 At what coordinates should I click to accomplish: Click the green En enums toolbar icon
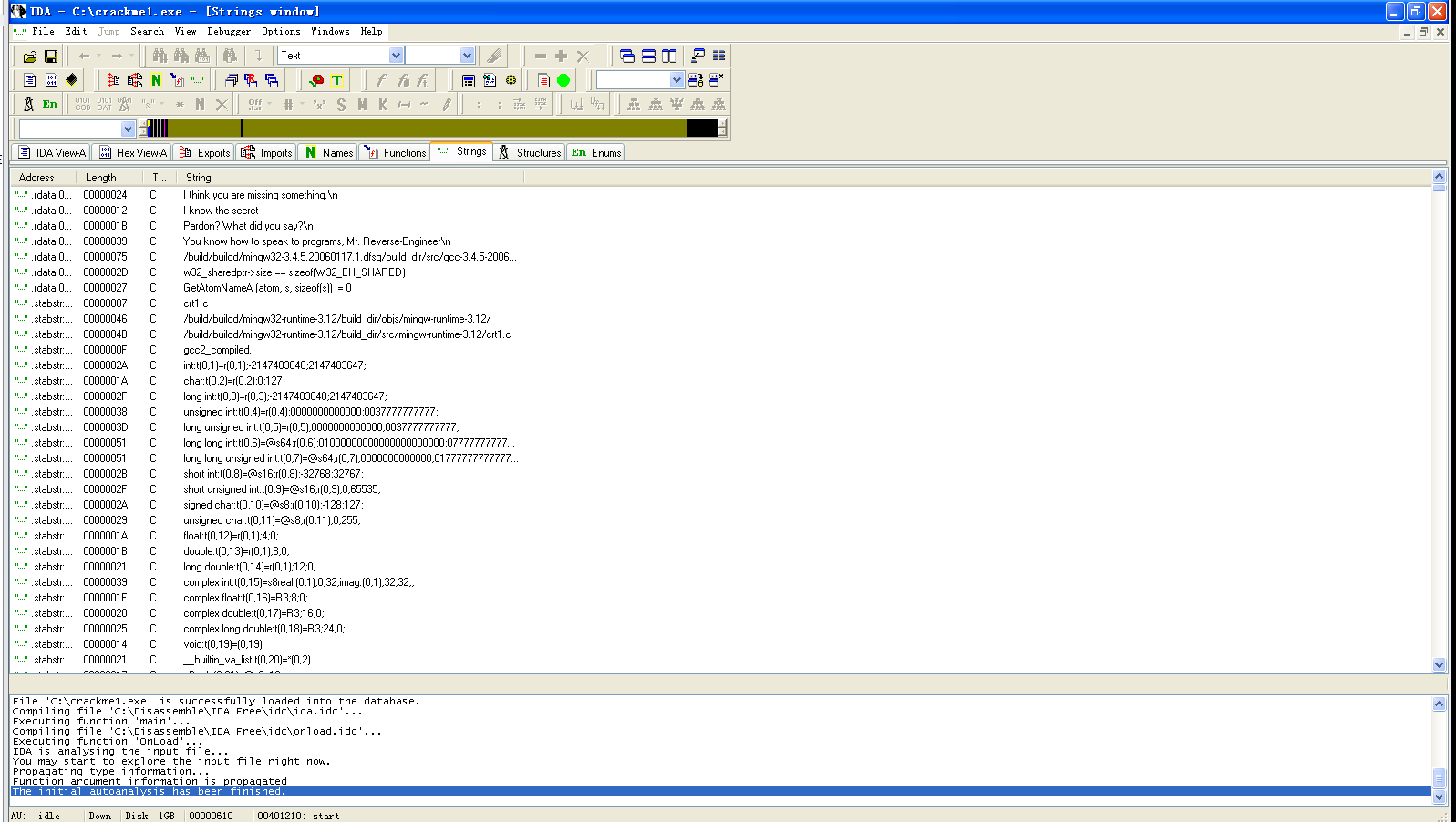(50, 104)
